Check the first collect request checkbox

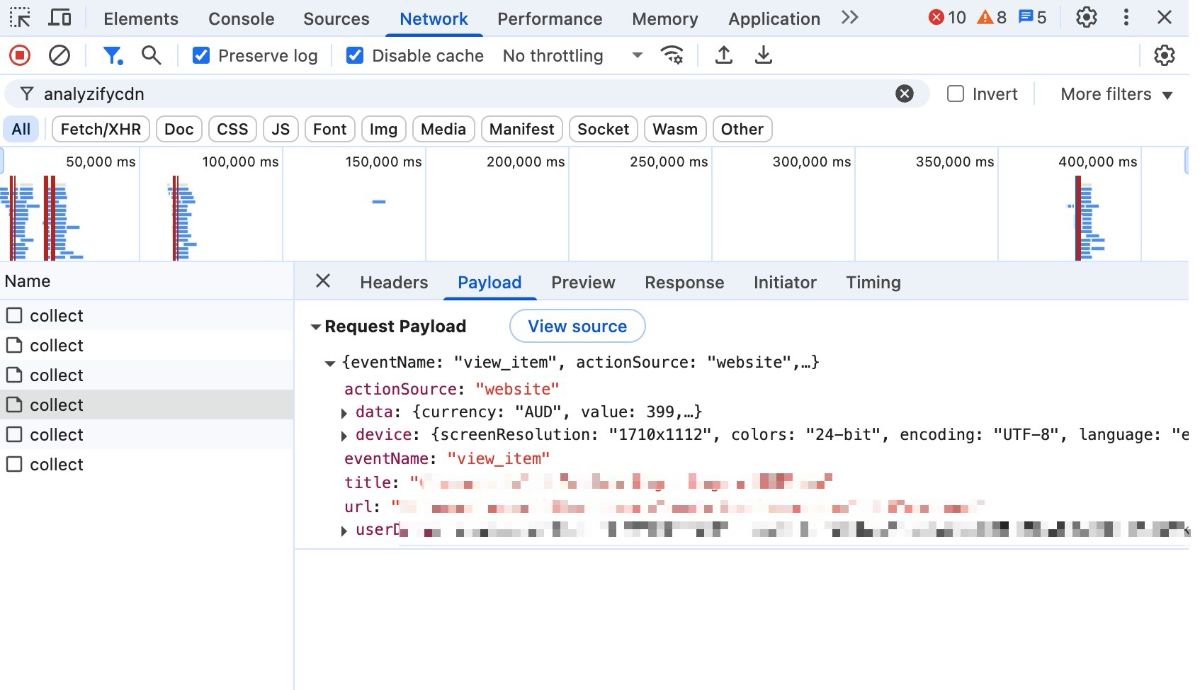click(14, 315)
